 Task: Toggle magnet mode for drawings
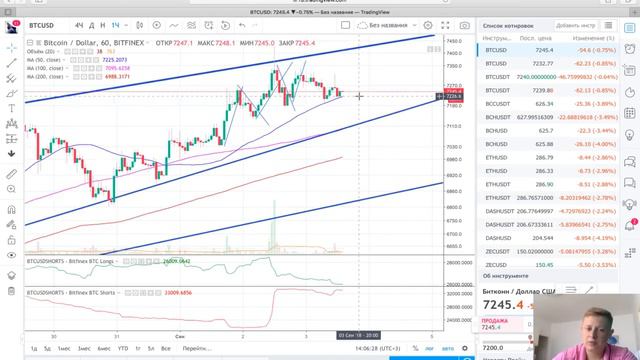click(x=11, y=210)
